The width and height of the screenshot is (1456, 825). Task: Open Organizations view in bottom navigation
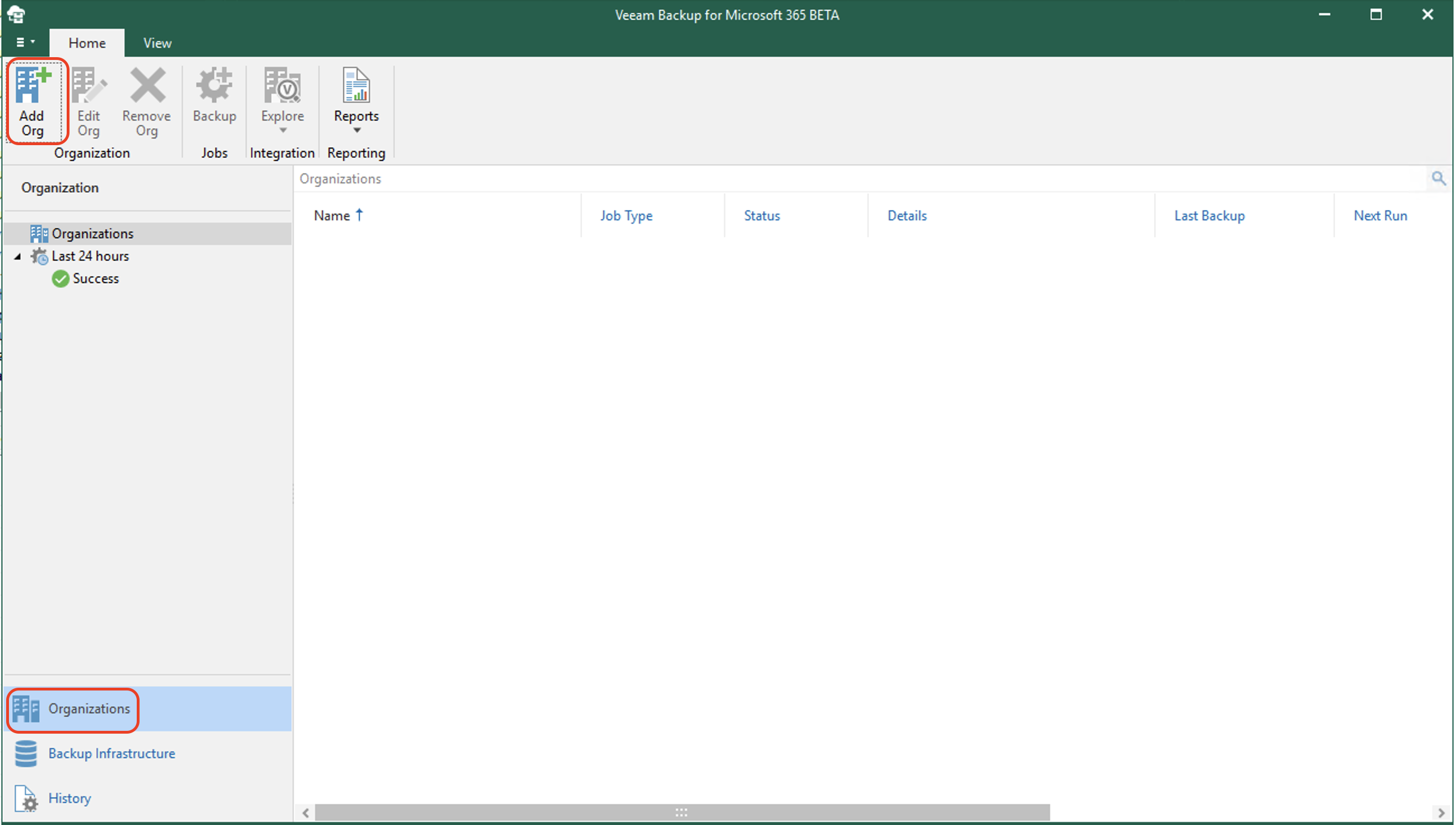click(x=147, y=709)
